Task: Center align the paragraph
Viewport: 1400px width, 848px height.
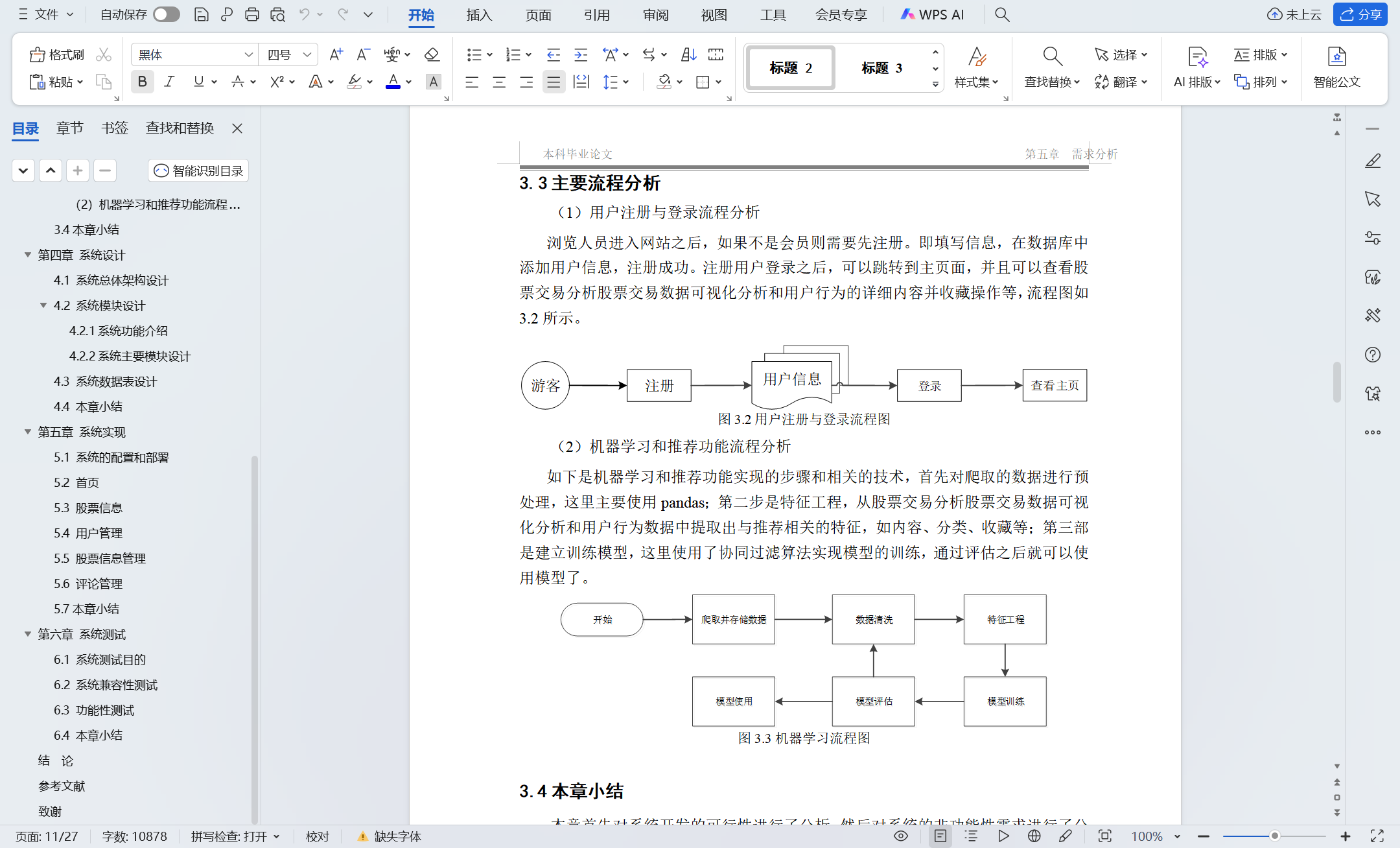Action: click(499, 82)
